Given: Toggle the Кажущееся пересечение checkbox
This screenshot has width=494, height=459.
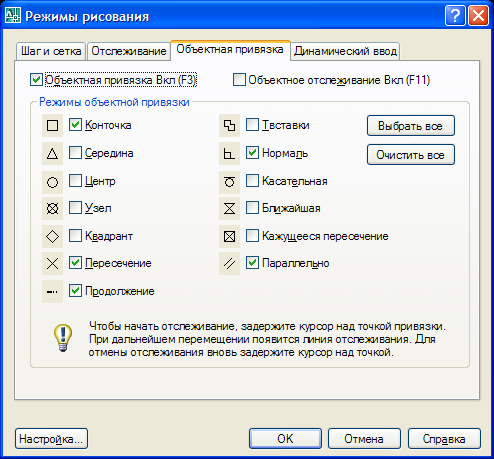Looking at the screenshot, I should (x=252, y=236).
